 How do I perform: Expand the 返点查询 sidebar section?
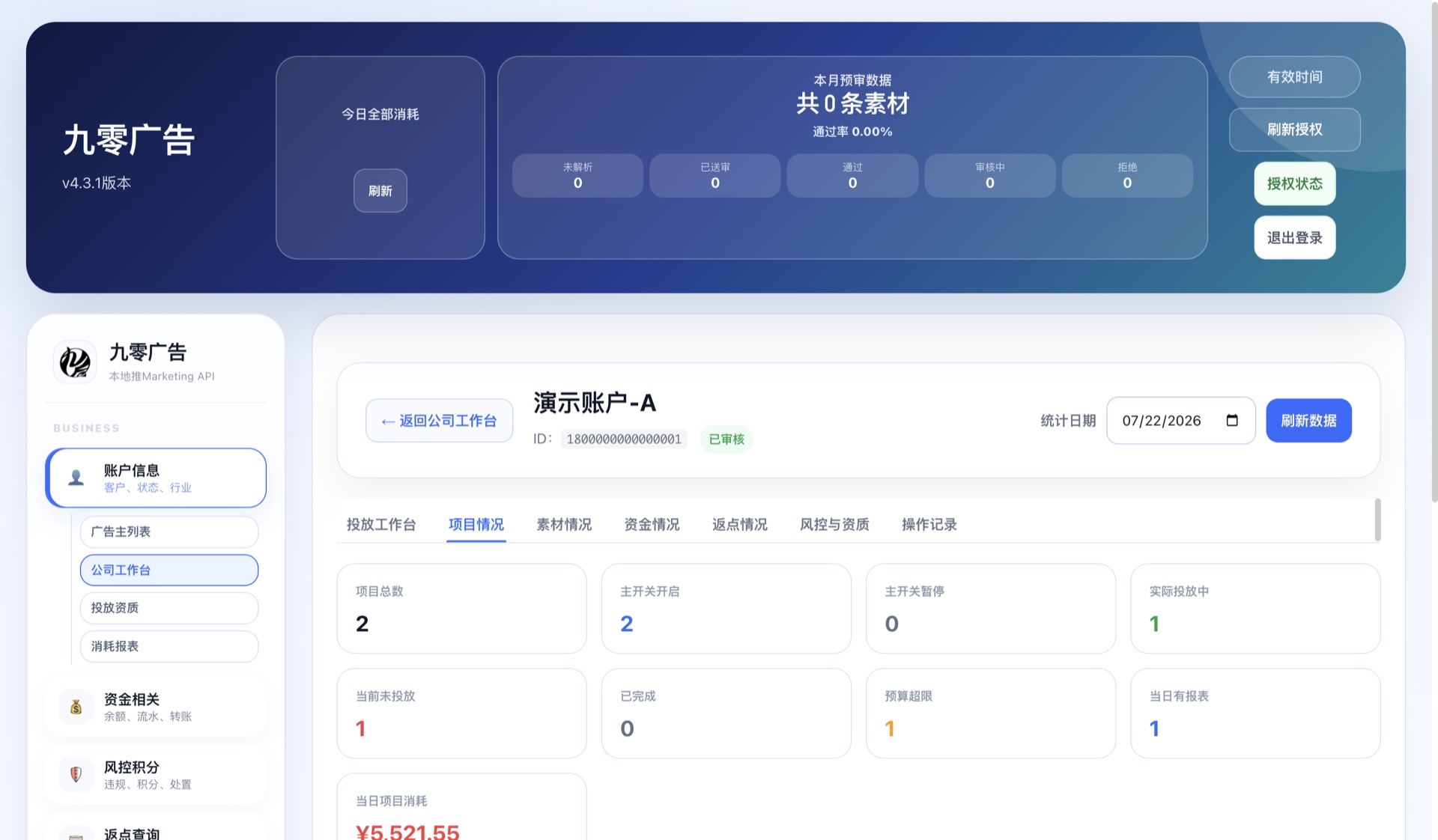click(156, 828)
